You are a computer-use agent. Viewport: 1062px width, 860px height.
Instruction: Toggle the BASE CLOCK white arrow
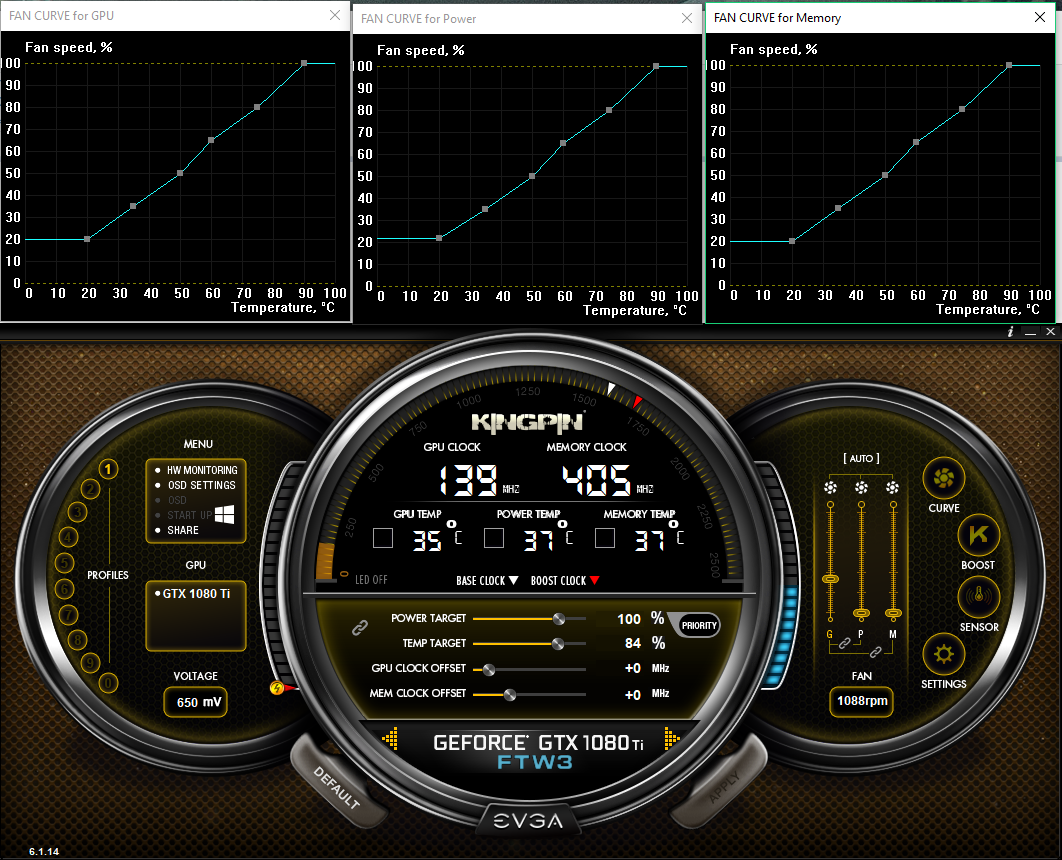(x=513, y=580)
